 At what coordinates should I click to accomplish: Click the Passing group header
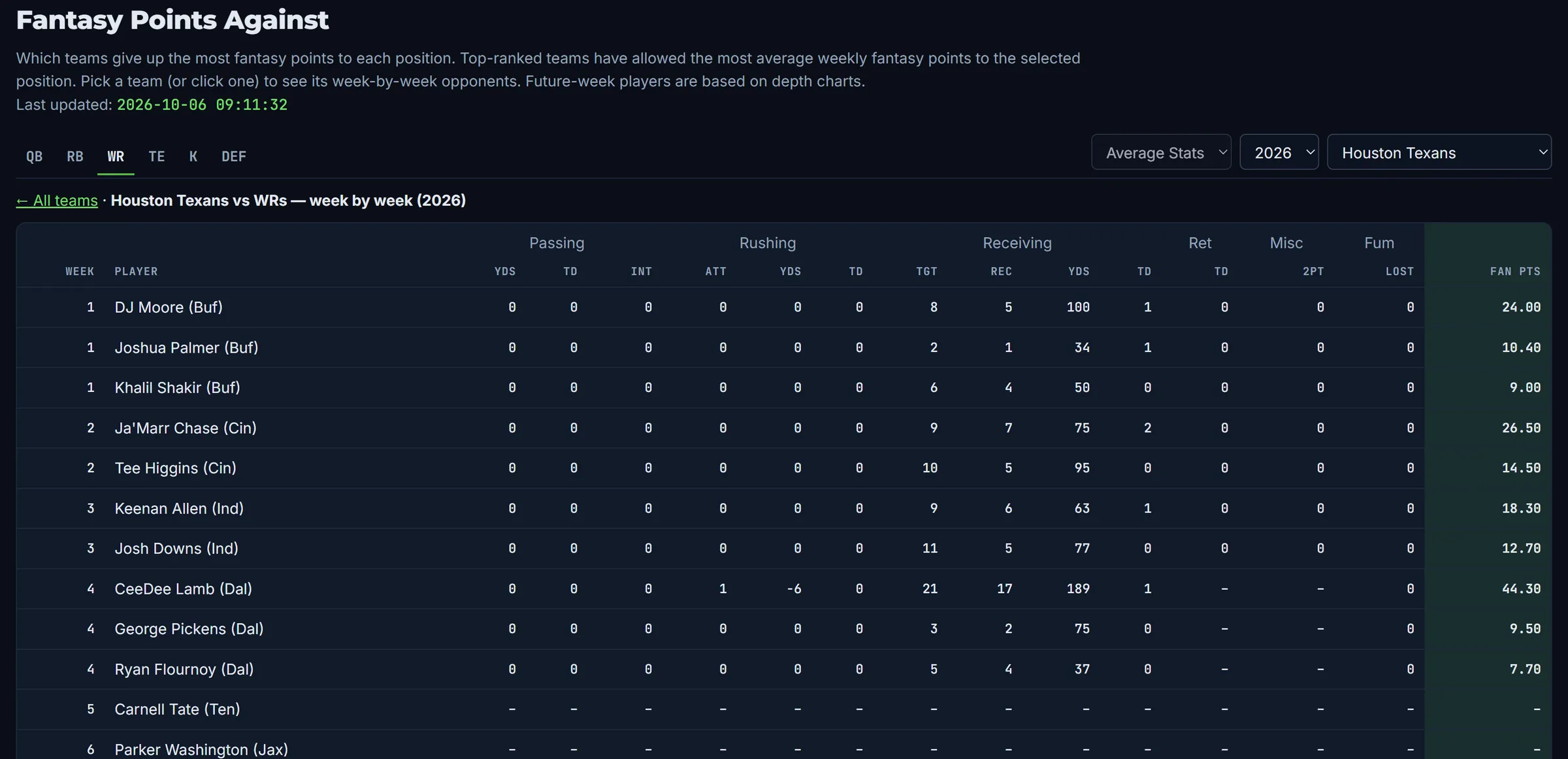click(x=557, y=243)
